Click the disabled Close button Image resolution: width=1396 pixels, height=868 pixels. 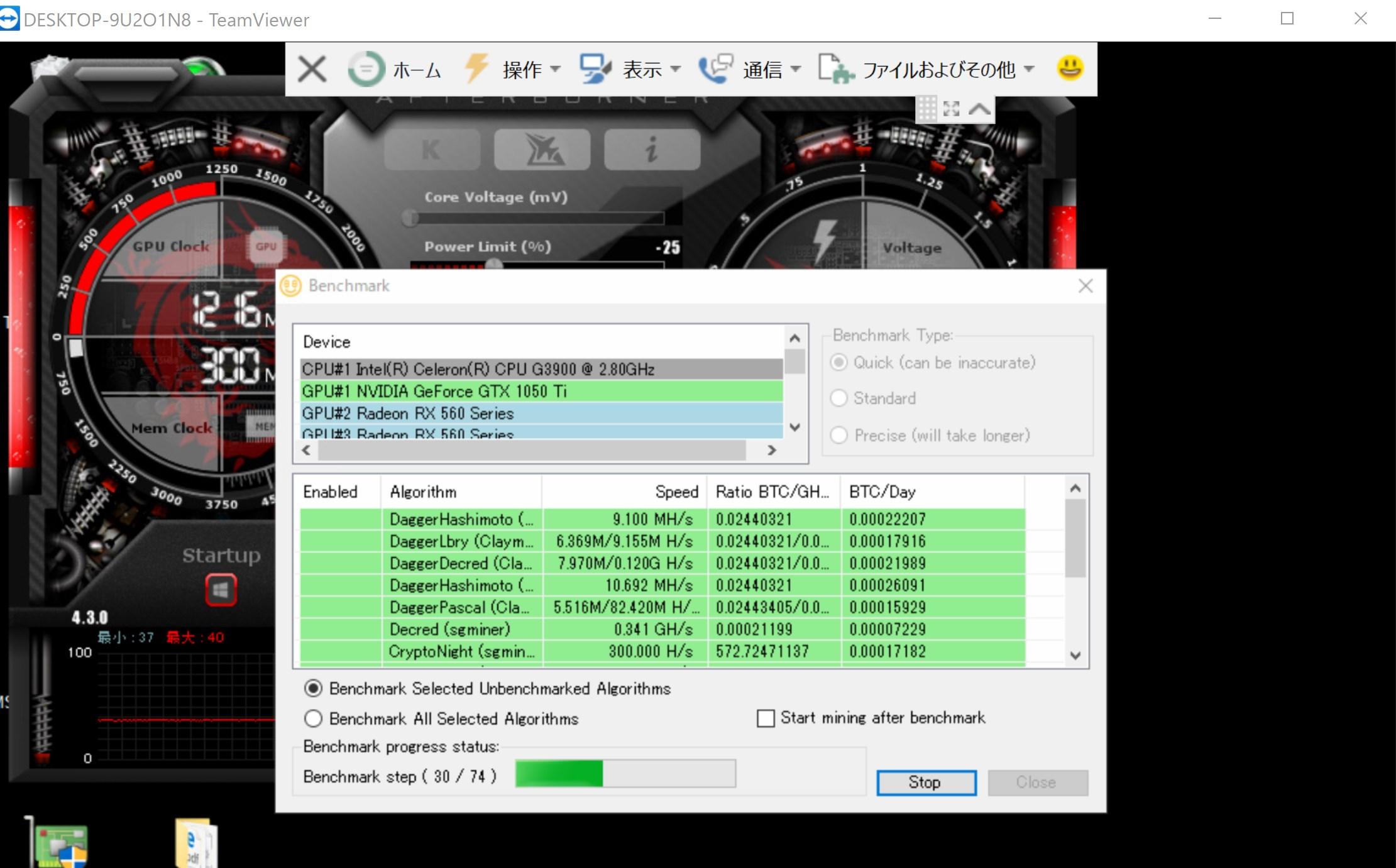[1038, 783]
